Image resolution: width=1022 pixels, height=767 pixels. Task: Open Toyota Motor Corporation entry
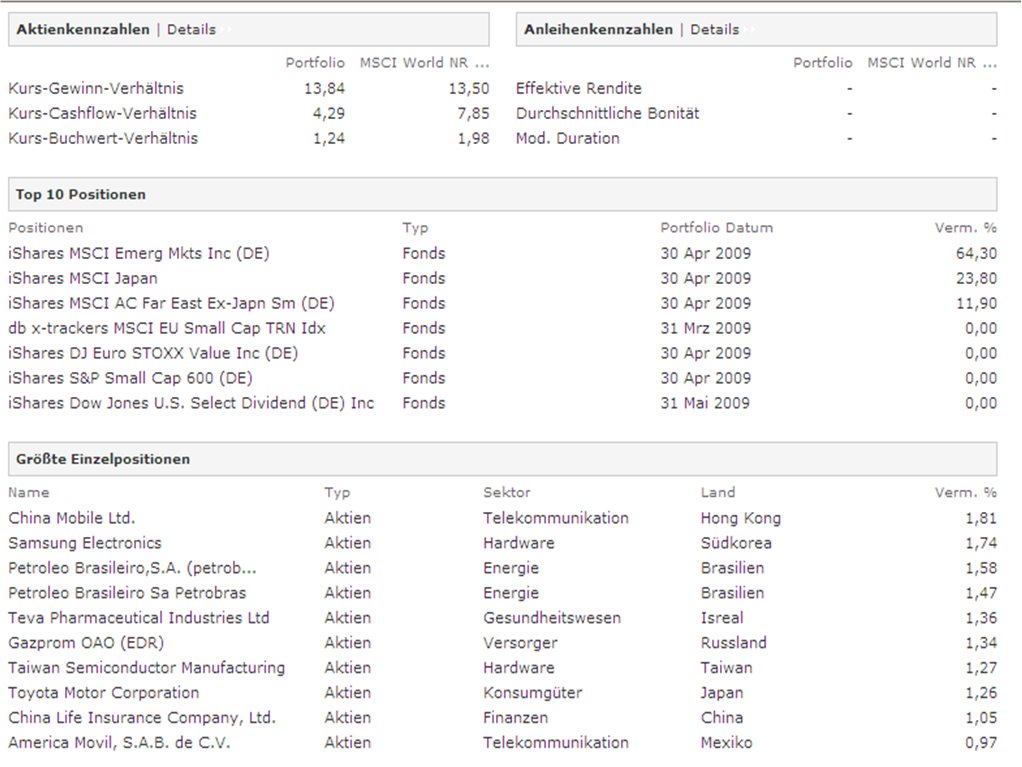pyautogui.click(x=103, y=693)
